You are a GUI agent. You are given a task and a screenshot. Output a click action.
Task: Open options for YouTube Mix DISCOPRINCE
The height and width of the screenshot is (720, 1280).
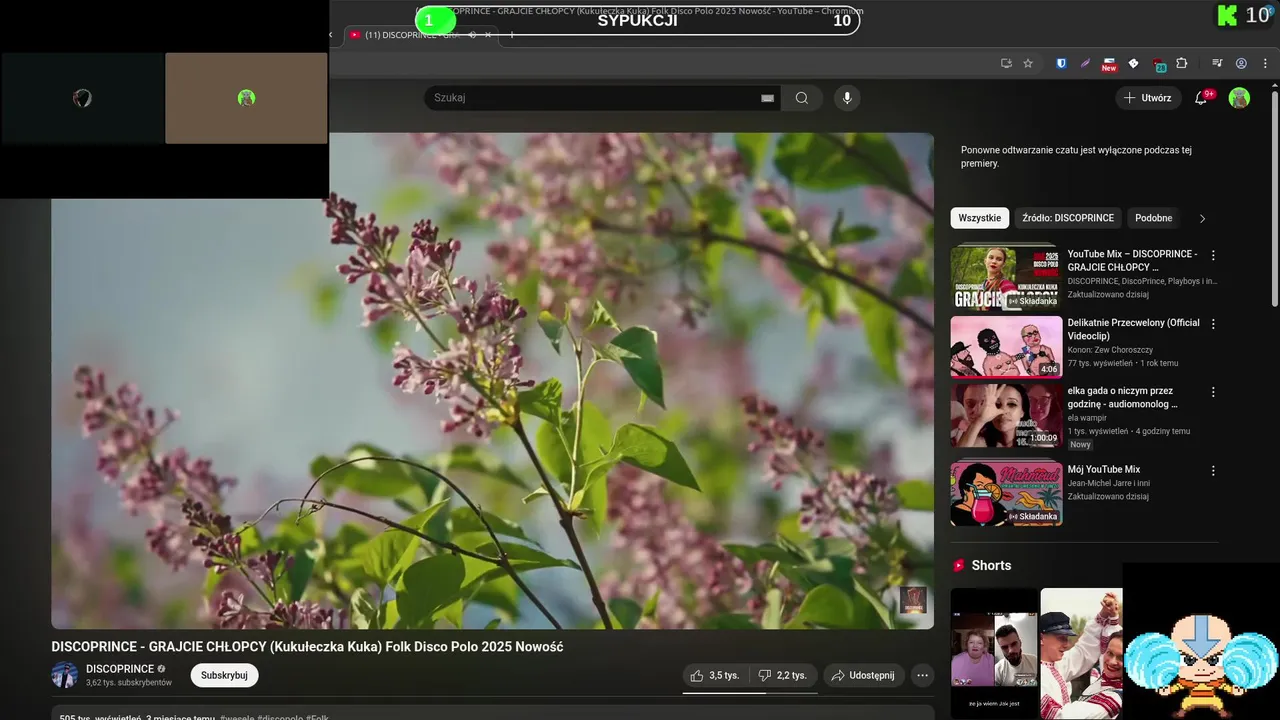point(1213,256)
